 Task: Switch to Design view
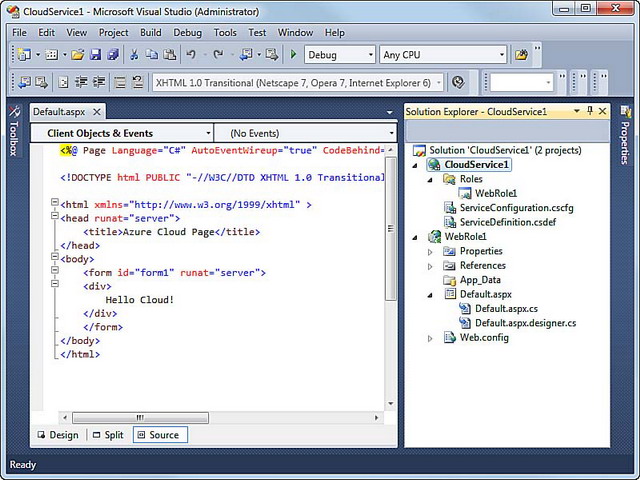coord(58,435)
